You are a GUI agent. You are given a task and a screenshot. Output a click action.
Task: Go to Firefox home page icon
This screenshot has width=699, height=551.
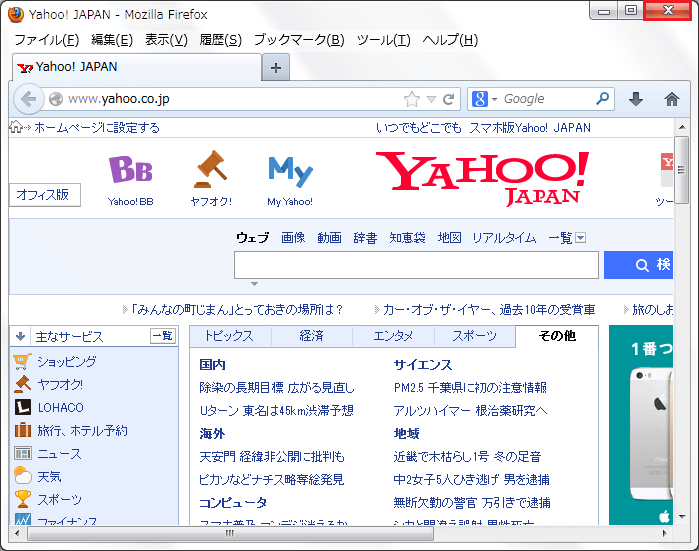(x=671, y=99)
